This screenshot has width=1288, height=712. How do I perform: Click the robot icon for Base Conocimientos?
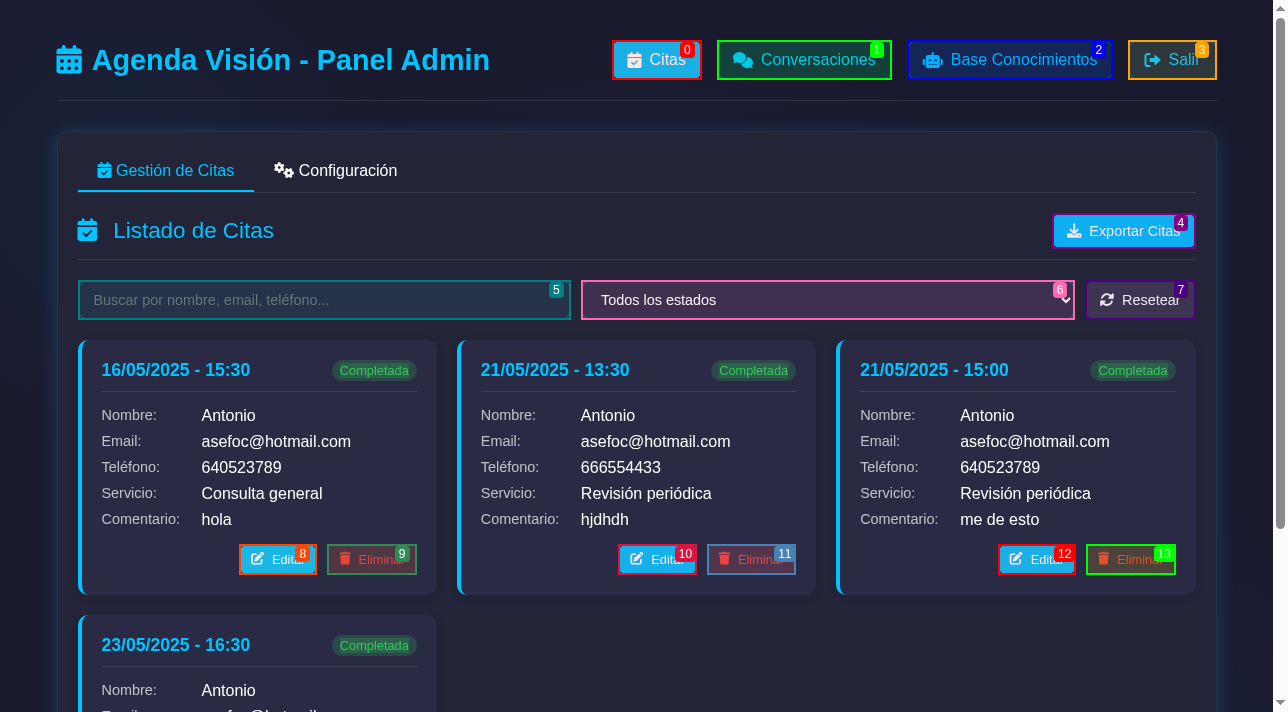coord(932,60)
